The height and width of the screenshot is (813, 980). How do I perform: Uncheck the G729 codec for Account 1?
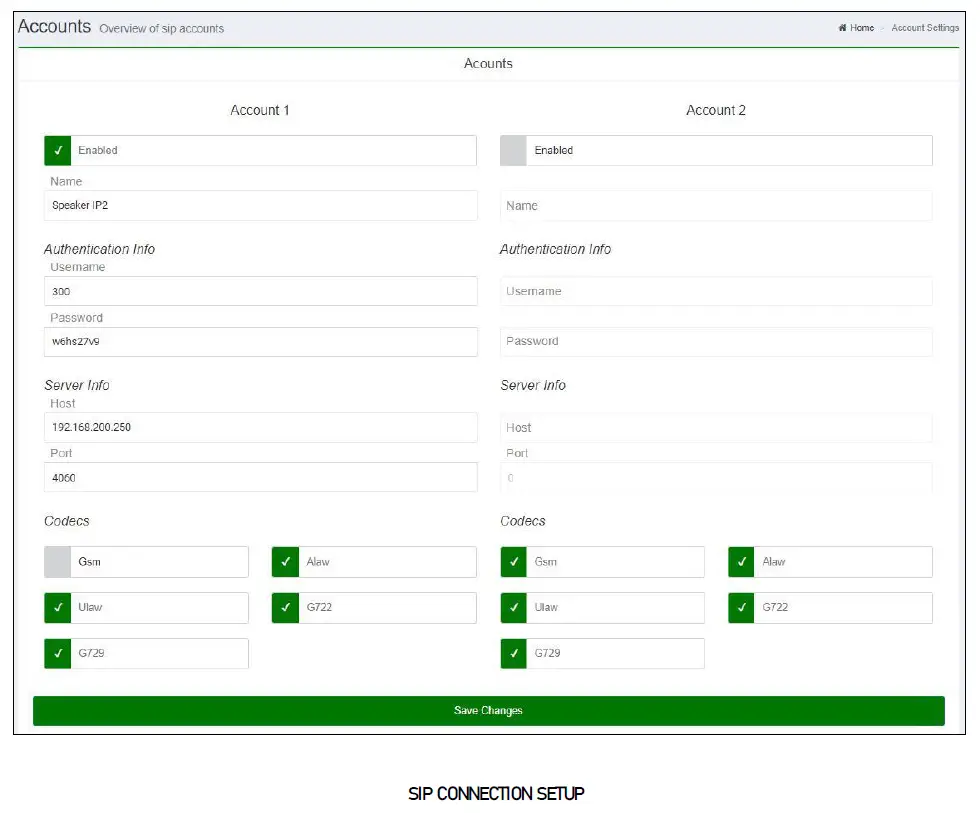(x=57, y=653)
